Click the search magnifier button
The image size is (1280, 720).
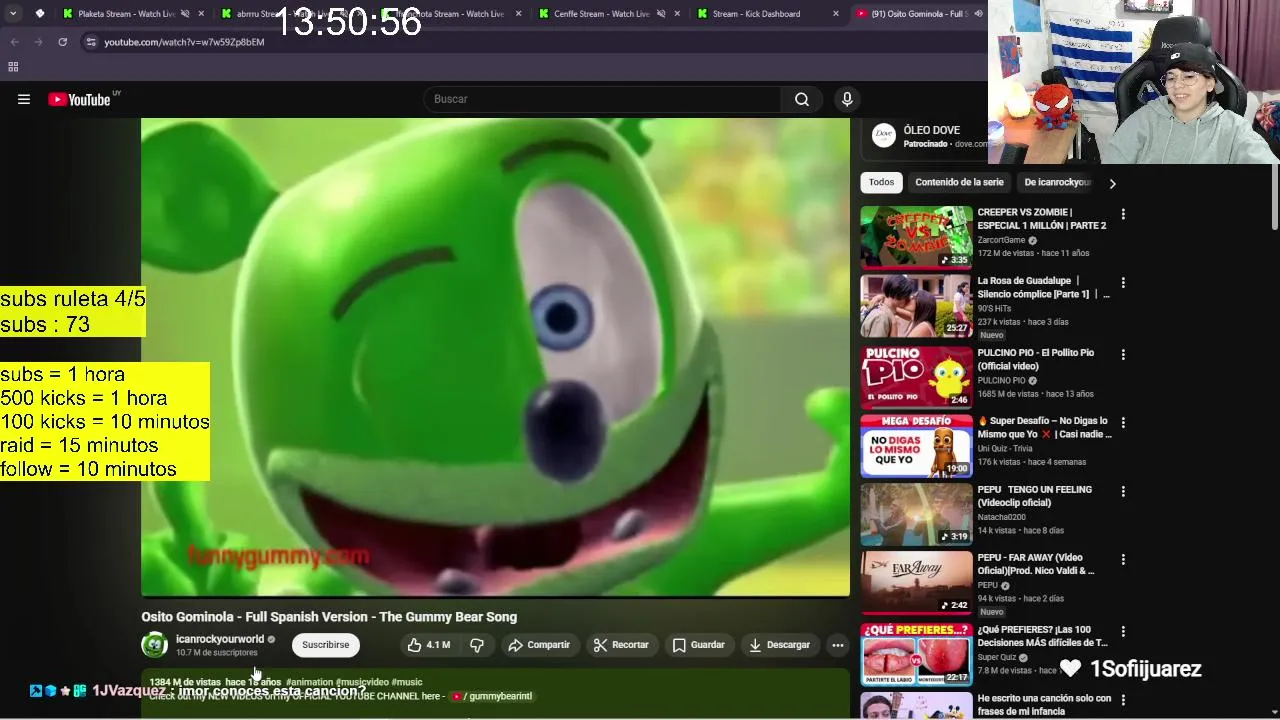tap(802, 99)
